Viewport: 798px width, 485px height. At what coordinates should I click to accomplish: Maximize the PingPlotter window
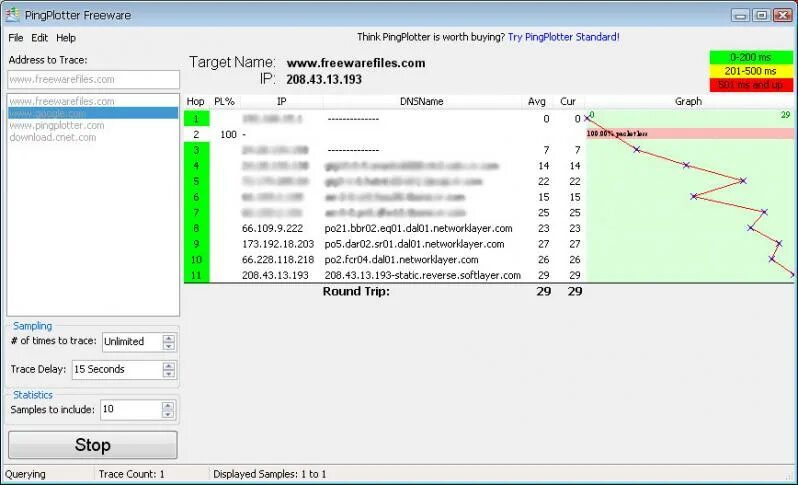(x=761, y=15)
